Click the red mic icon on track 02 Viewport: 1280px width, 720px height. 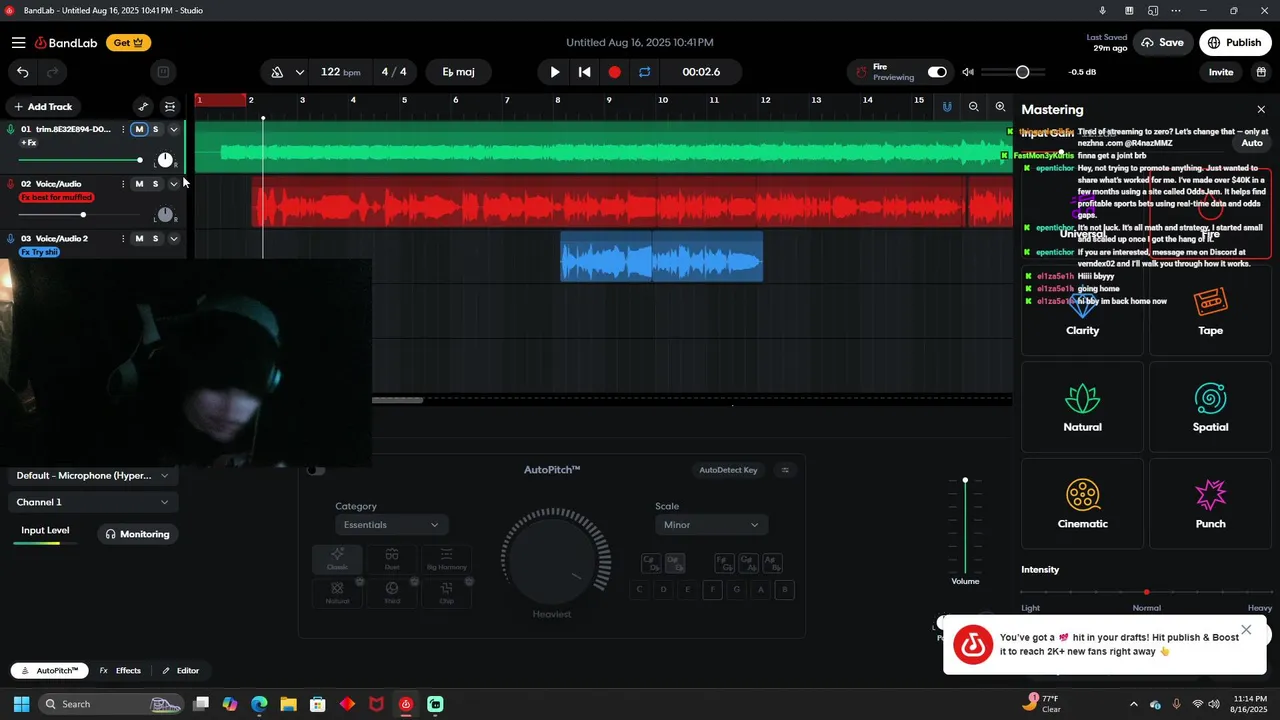(x=11, y=184)
